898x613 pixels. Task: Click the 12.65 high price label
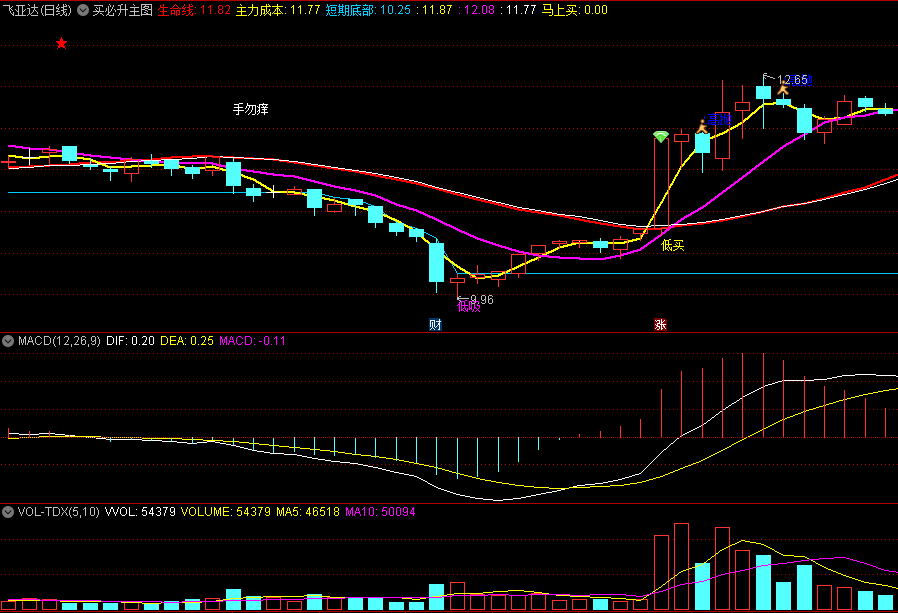click(x=792, y=80)
